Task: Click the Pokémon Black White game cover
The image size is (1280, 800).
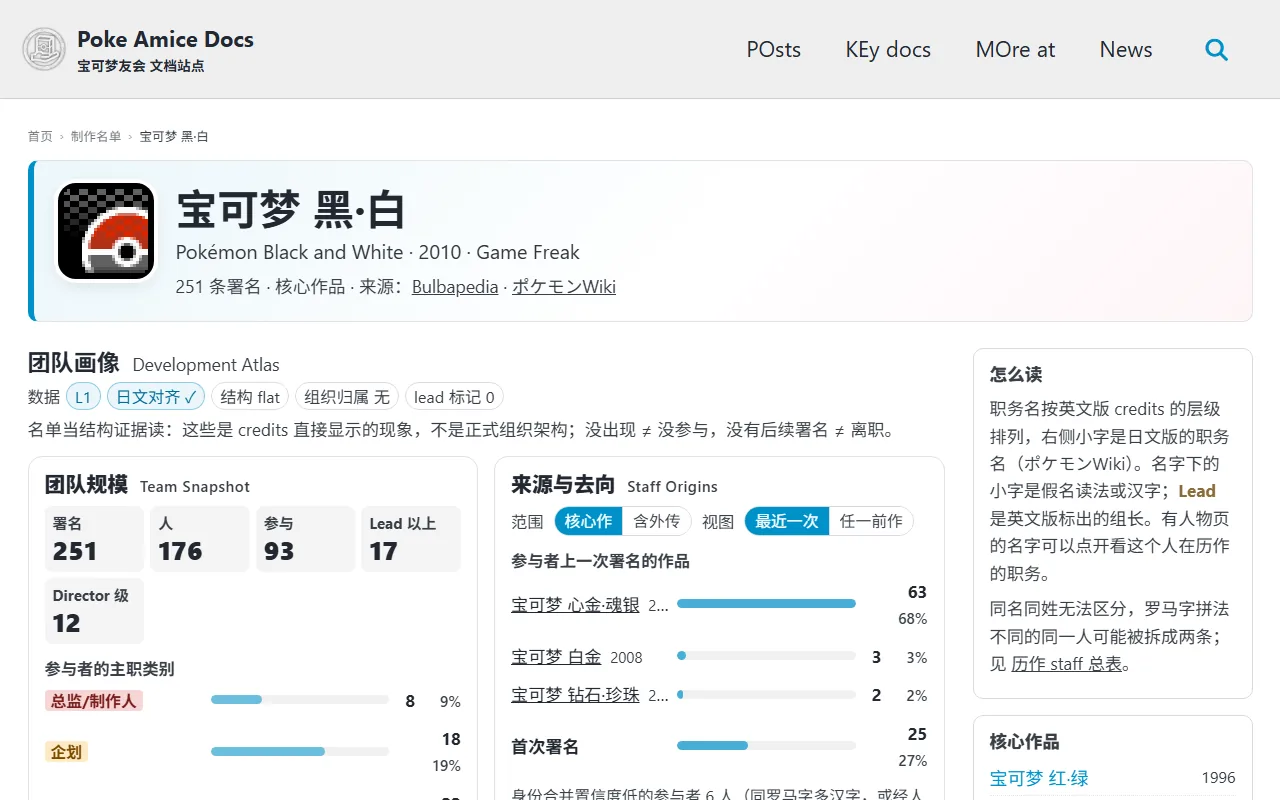Action: (106, 231)
